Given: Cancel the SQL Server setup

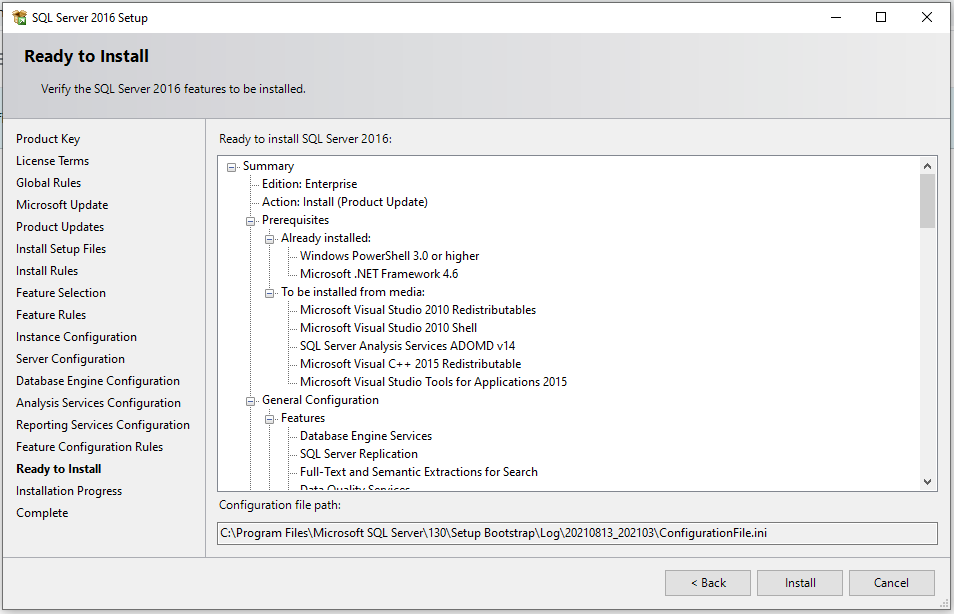Looking at the screenshot, I should tap(891, 583).
